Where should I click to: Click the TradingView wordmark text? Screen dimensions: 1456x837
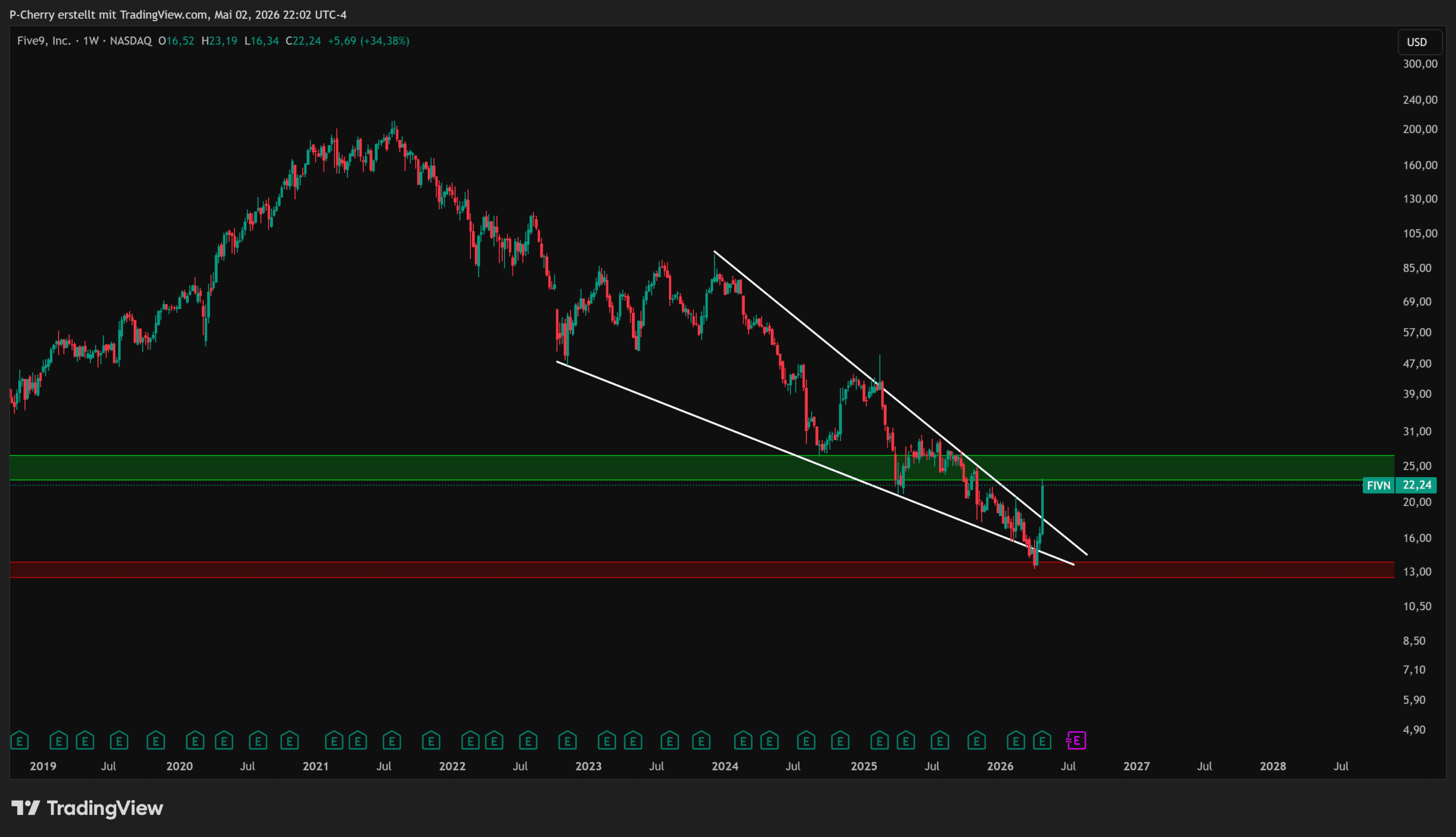click(x=105, y=808)
